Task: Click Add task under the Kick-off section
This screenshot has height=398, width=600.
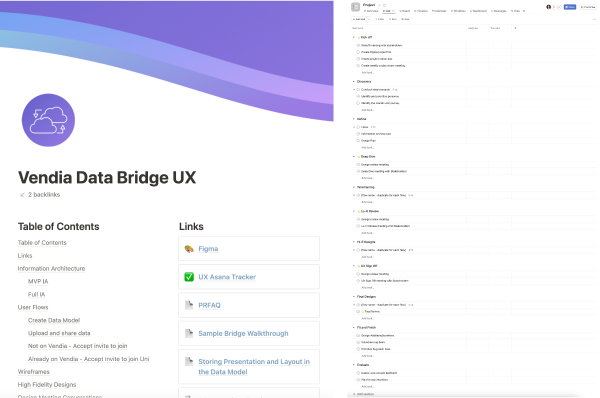Action: pyautogui.click(x=367, y=72)
